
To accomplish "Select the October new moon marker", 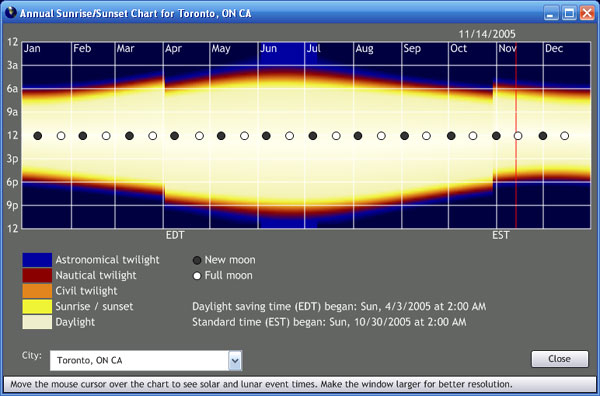I will tap(451, 136).
